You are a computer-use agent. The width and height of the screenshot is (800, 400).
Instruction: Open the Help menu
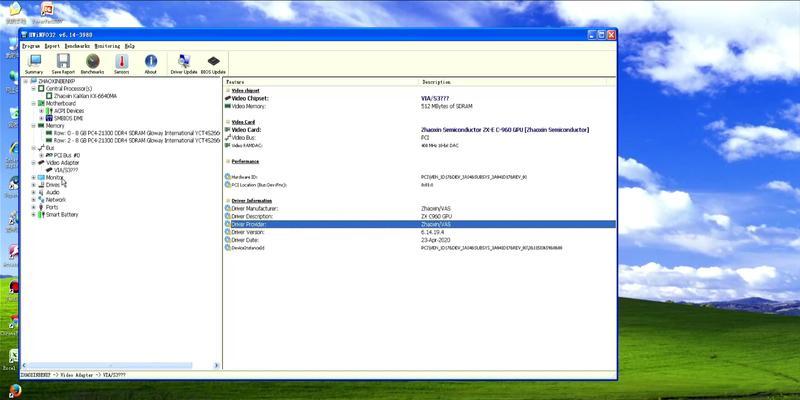tap(130, 46)
